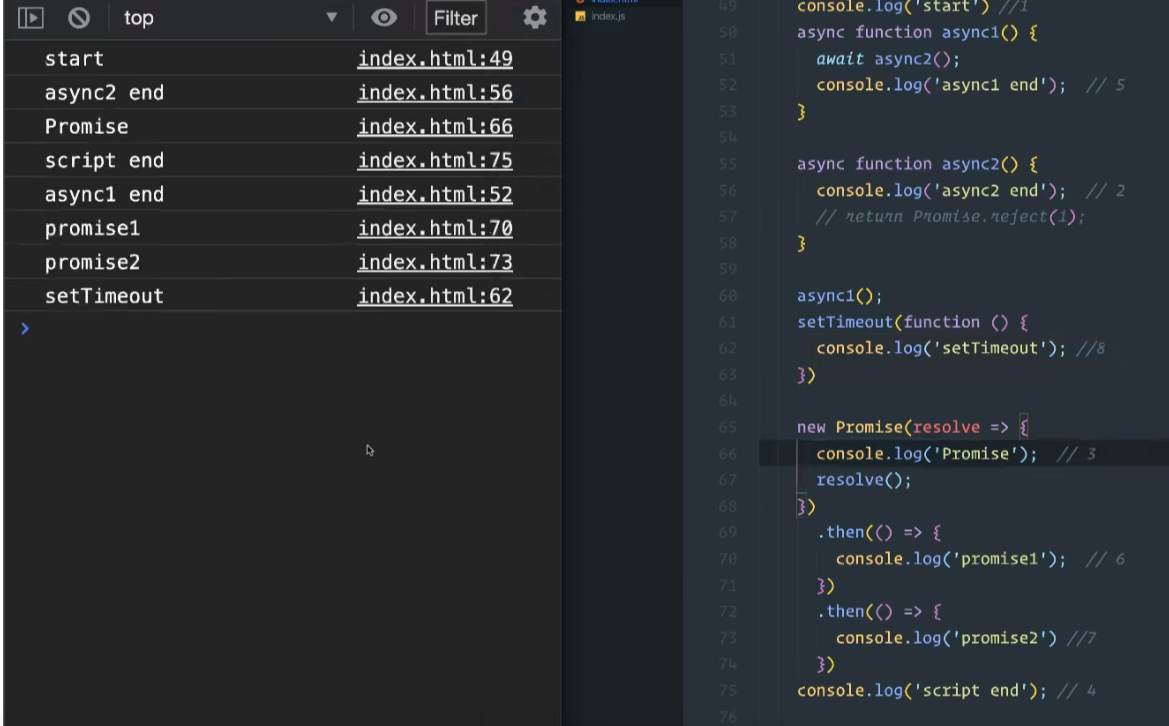Click the 'resolve();' code line
The height and width of the screenshot is (726, 1169).
coord(863,480)
